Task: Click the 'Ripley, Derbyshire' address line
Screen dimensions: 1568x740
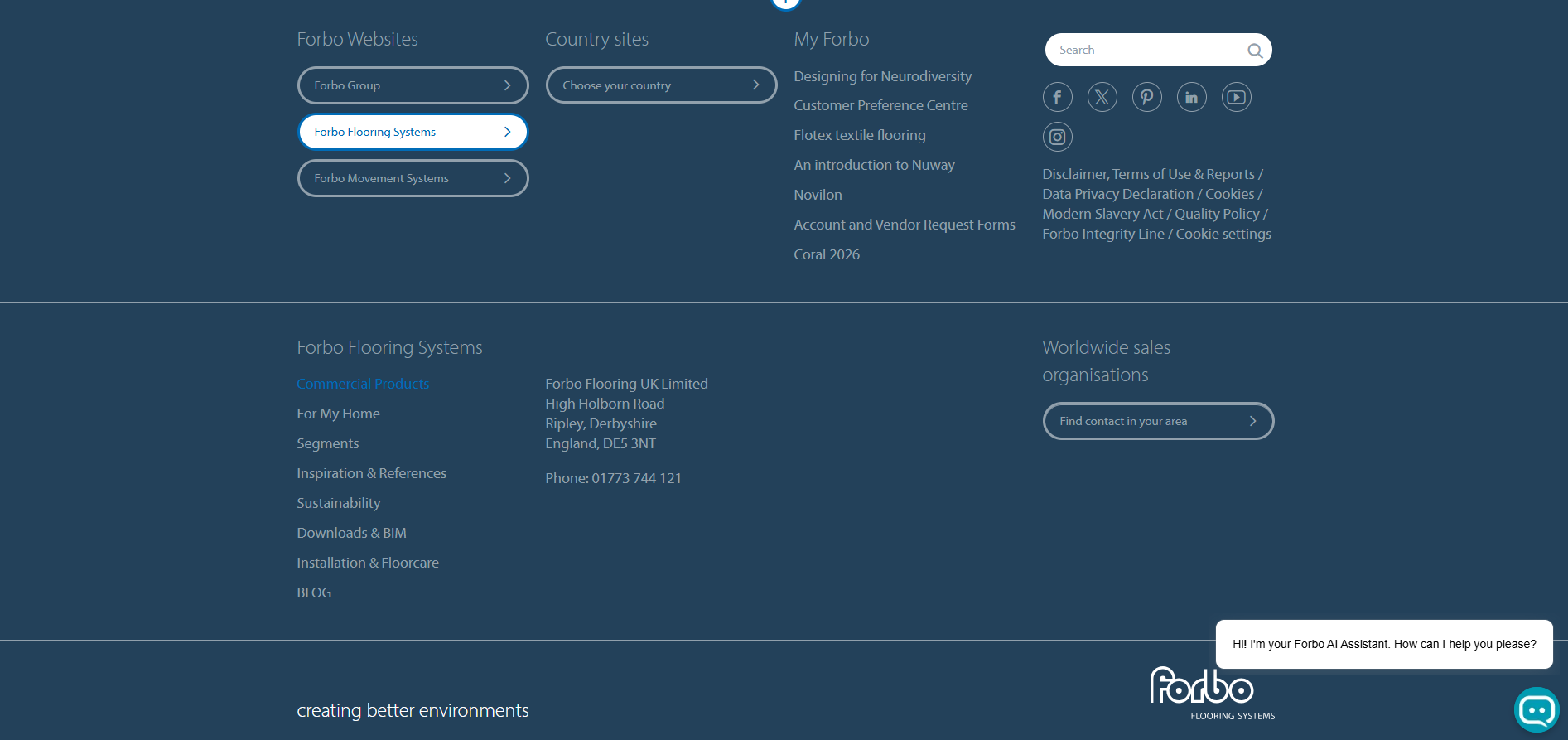Action: 601,423
